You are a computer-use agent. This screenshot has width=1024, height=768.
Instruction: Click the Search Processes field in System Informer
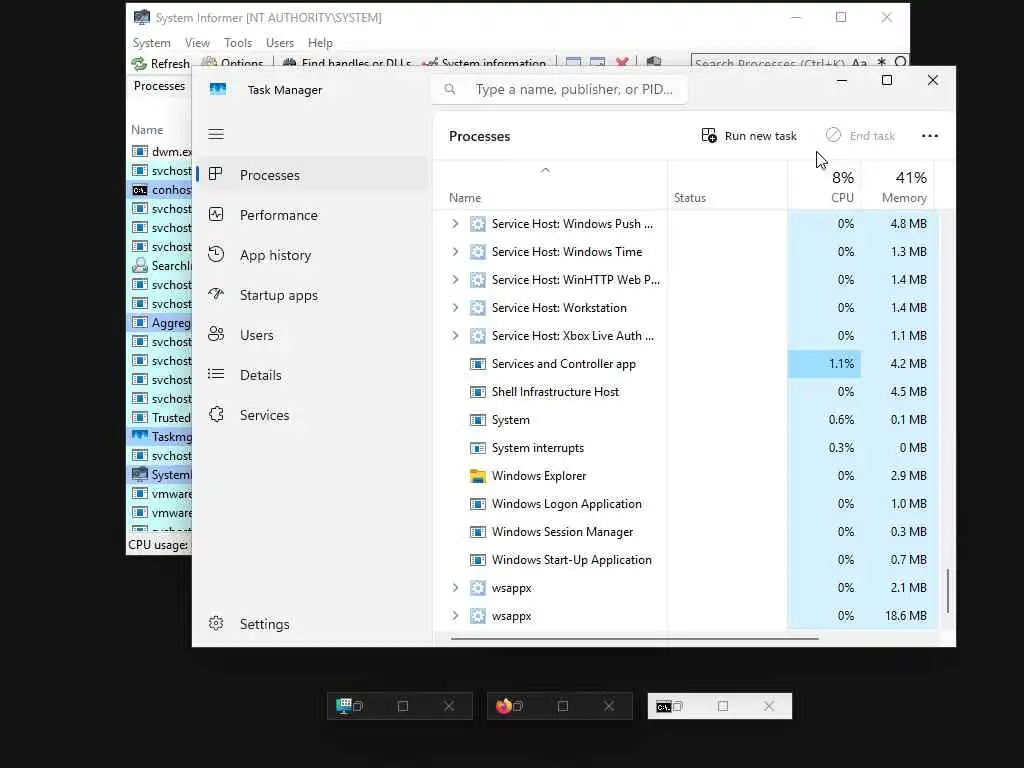[x=769, y=63]
